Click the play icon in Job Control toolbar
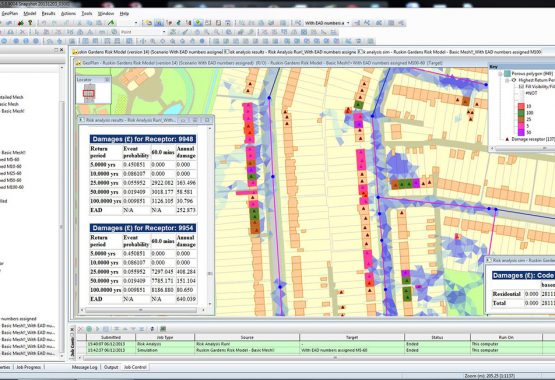 coord(98,329)
